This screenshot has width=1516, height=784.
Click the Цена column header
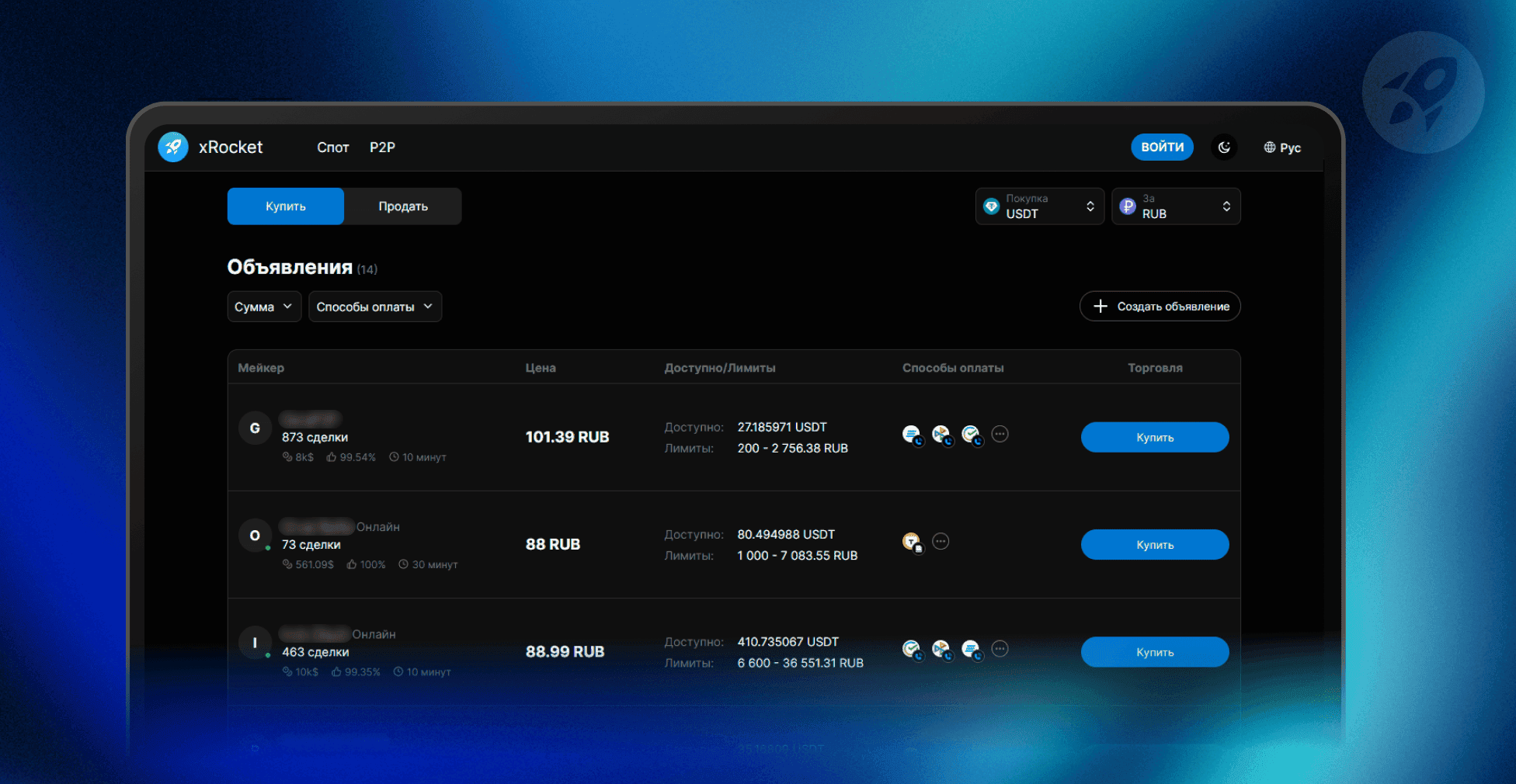541,367
